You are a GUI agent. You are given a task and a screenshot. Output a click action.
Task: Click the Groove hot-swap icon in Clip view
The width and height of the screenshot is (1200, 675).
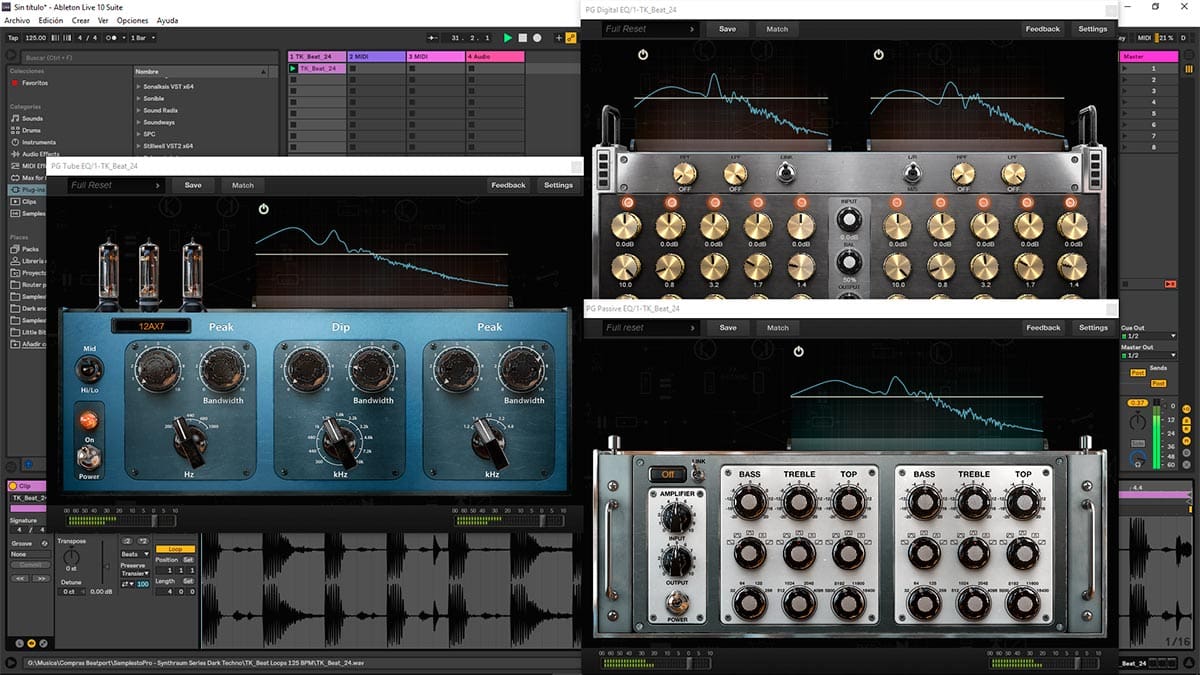click(x=44, y=543)
